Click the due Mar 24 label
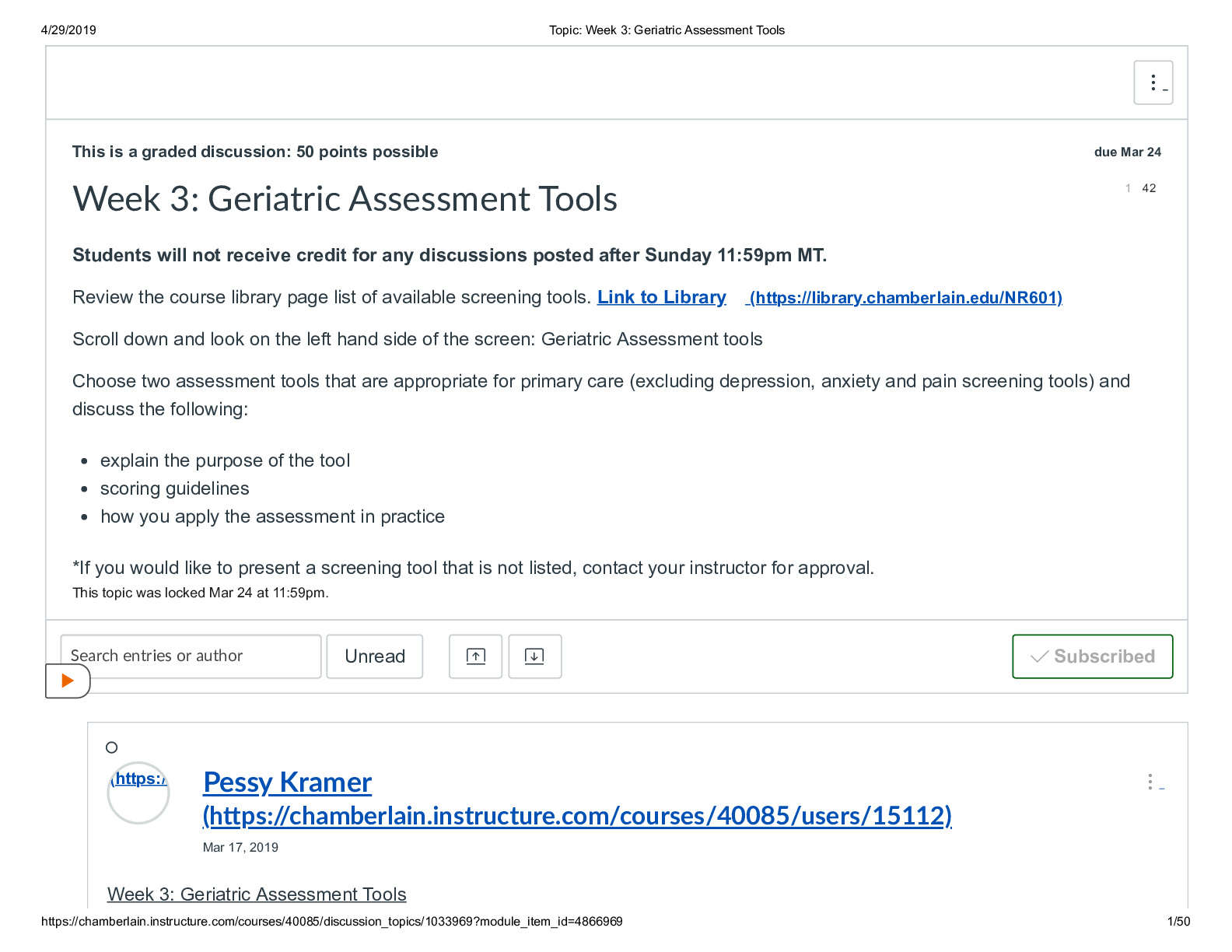This screenshot has height=952, width=1232. point(1127,152)
